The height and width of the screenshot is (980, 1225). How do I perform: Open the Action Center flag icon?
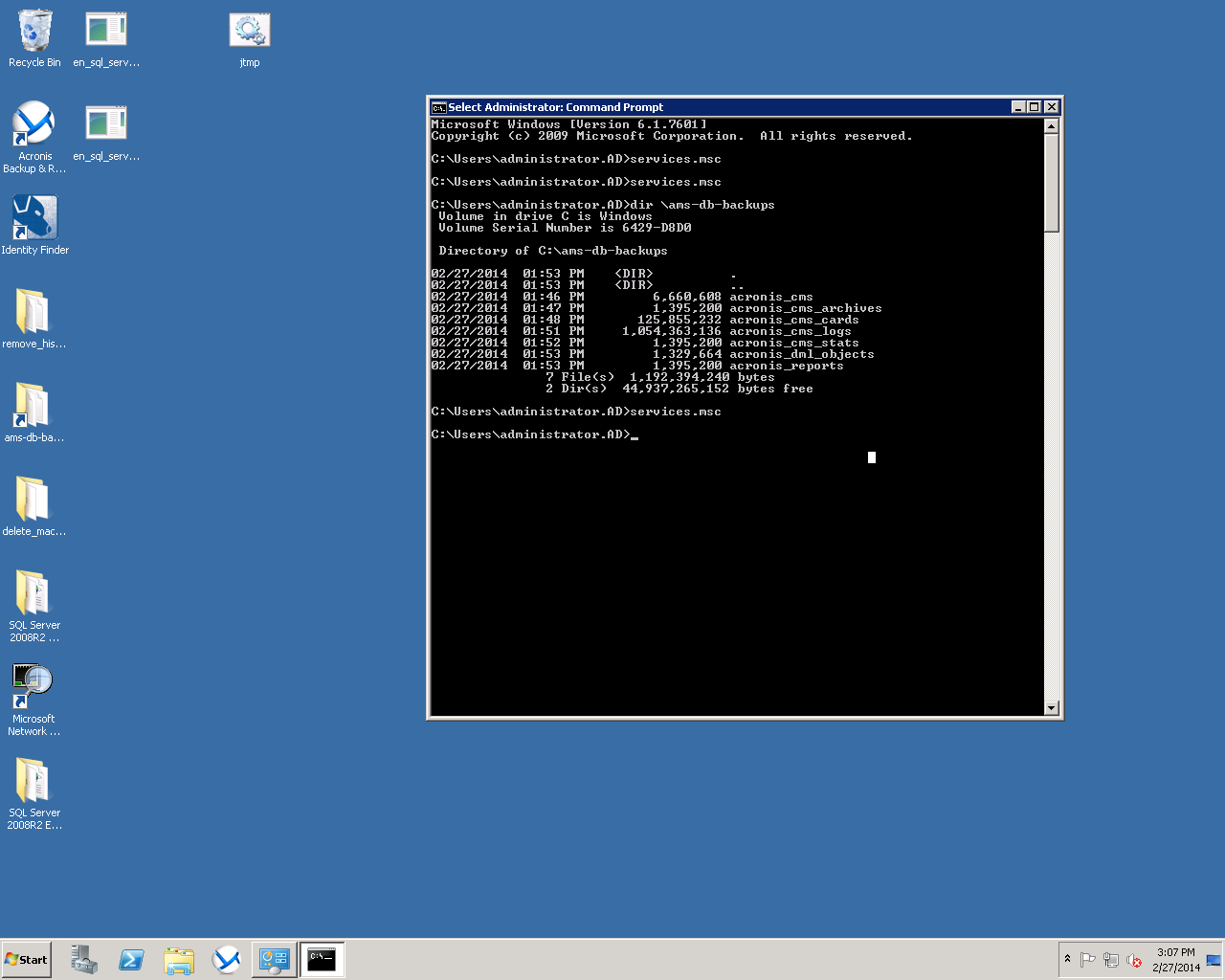[x=1087, y=960]
